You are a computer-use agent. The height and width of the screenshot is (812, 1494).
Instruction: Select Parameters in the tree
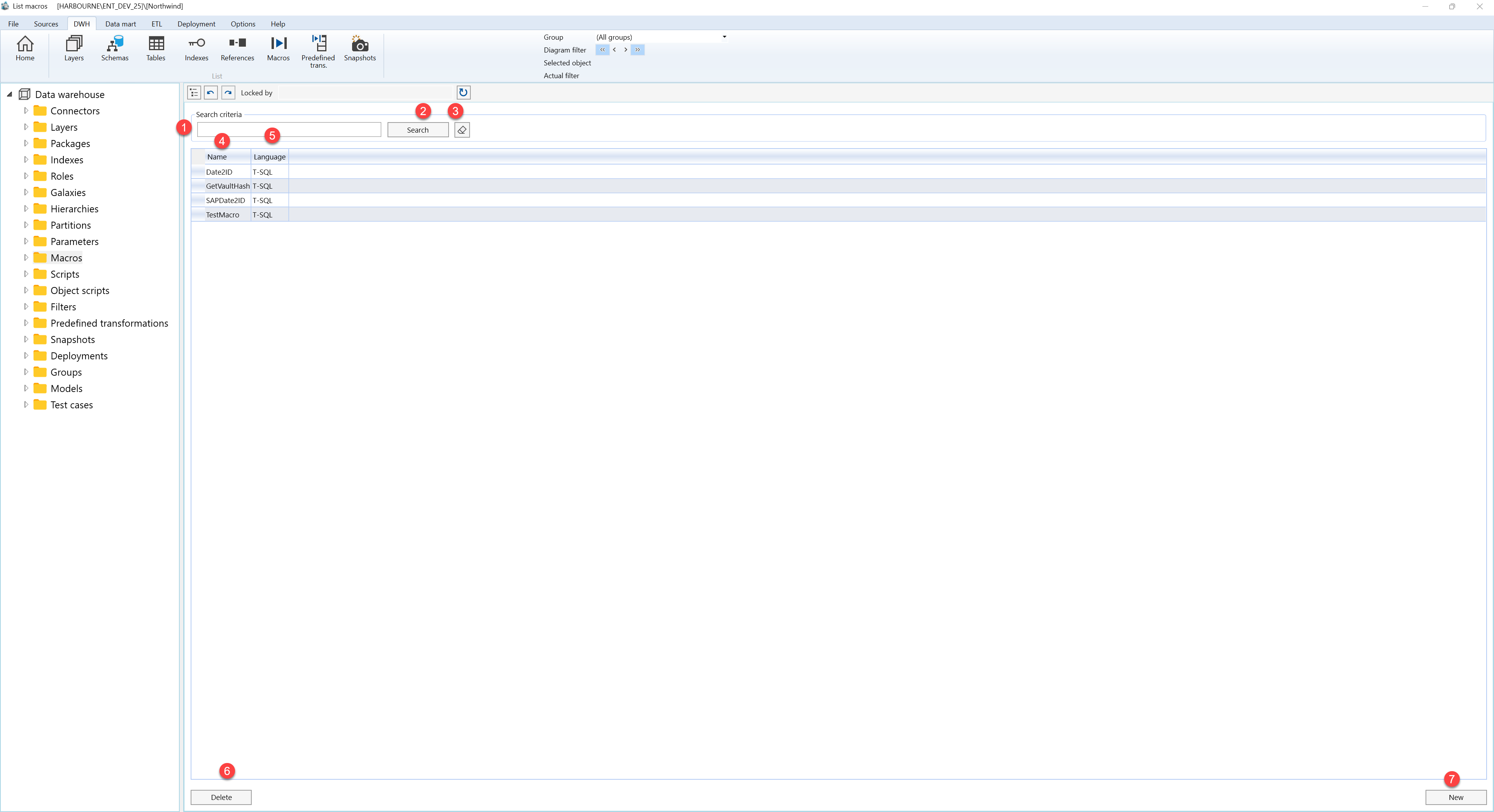(x=74, y=241)
